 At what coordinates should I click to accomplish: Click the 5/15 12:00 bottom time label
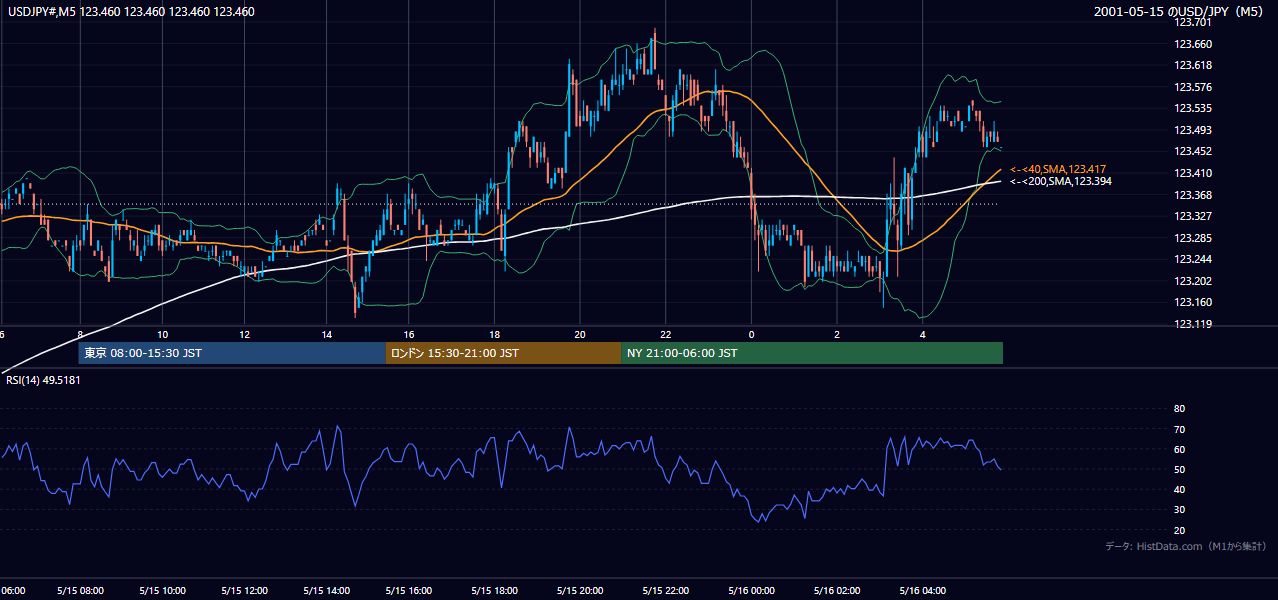244,591
